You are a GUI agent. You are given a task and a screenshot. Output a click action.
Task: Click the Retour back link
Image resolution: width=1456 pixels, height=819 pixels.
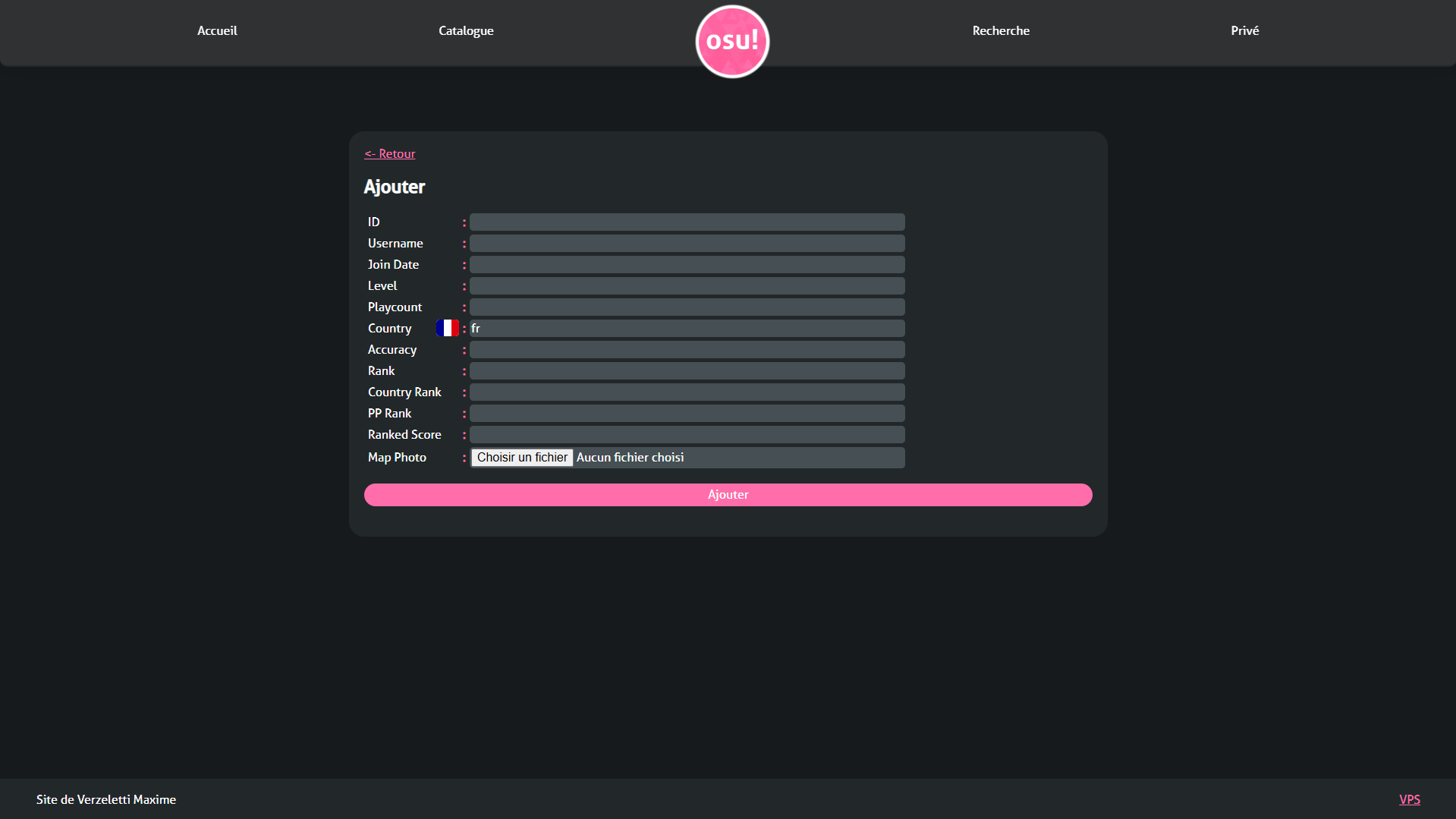(x=390, y=153)
